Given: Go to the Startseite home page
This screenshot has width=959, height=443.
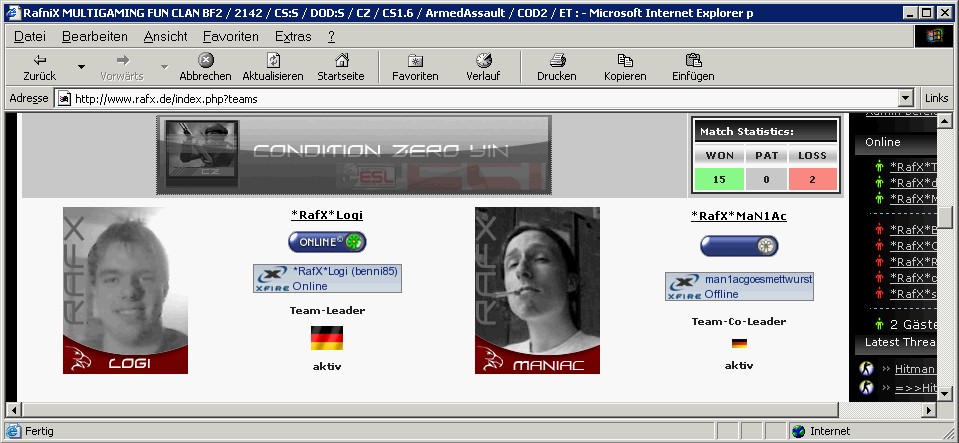Looking at the screenshot, I should [x=341, y=67].
